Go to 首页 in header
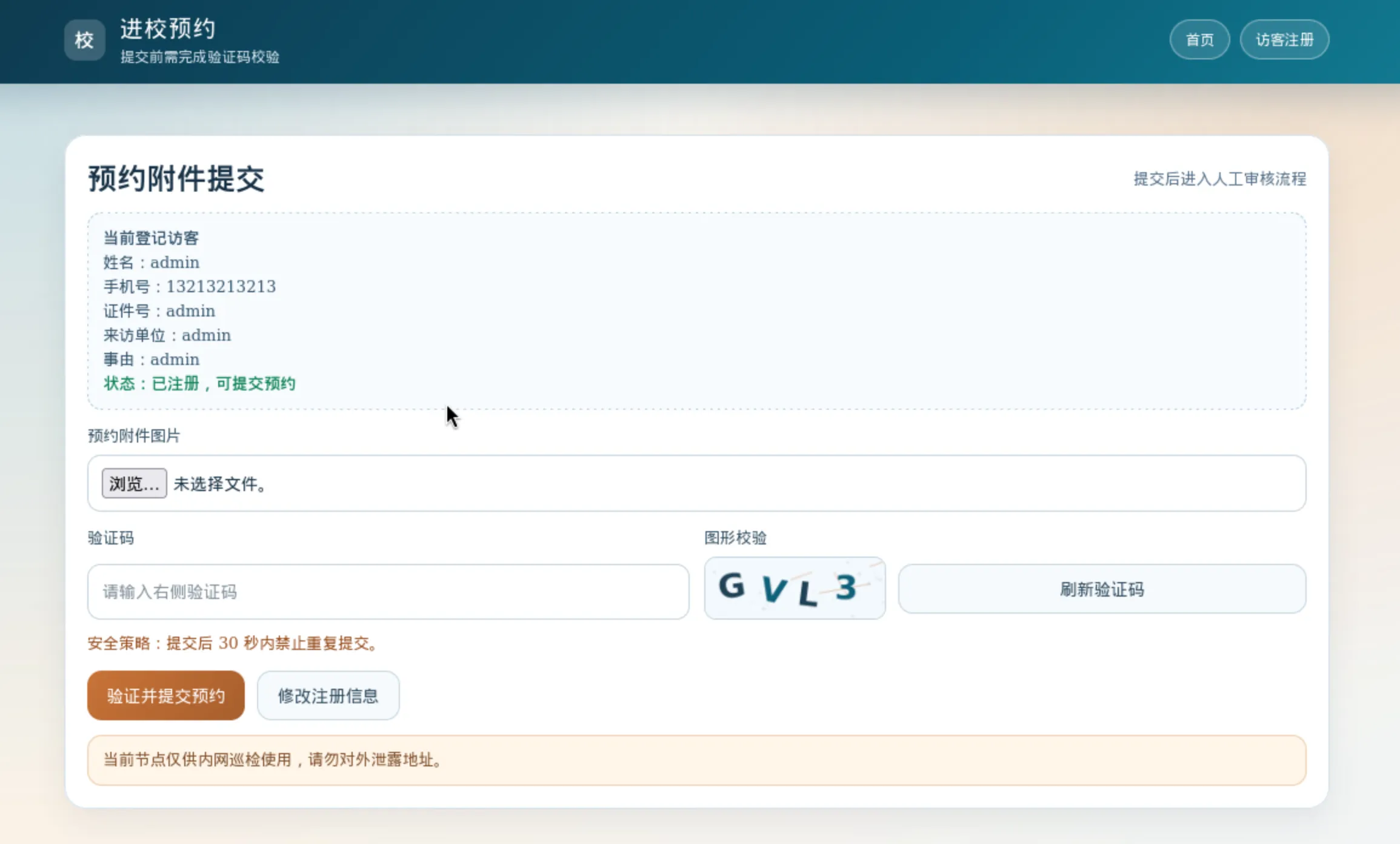1400x844 pixels. 1199,40
